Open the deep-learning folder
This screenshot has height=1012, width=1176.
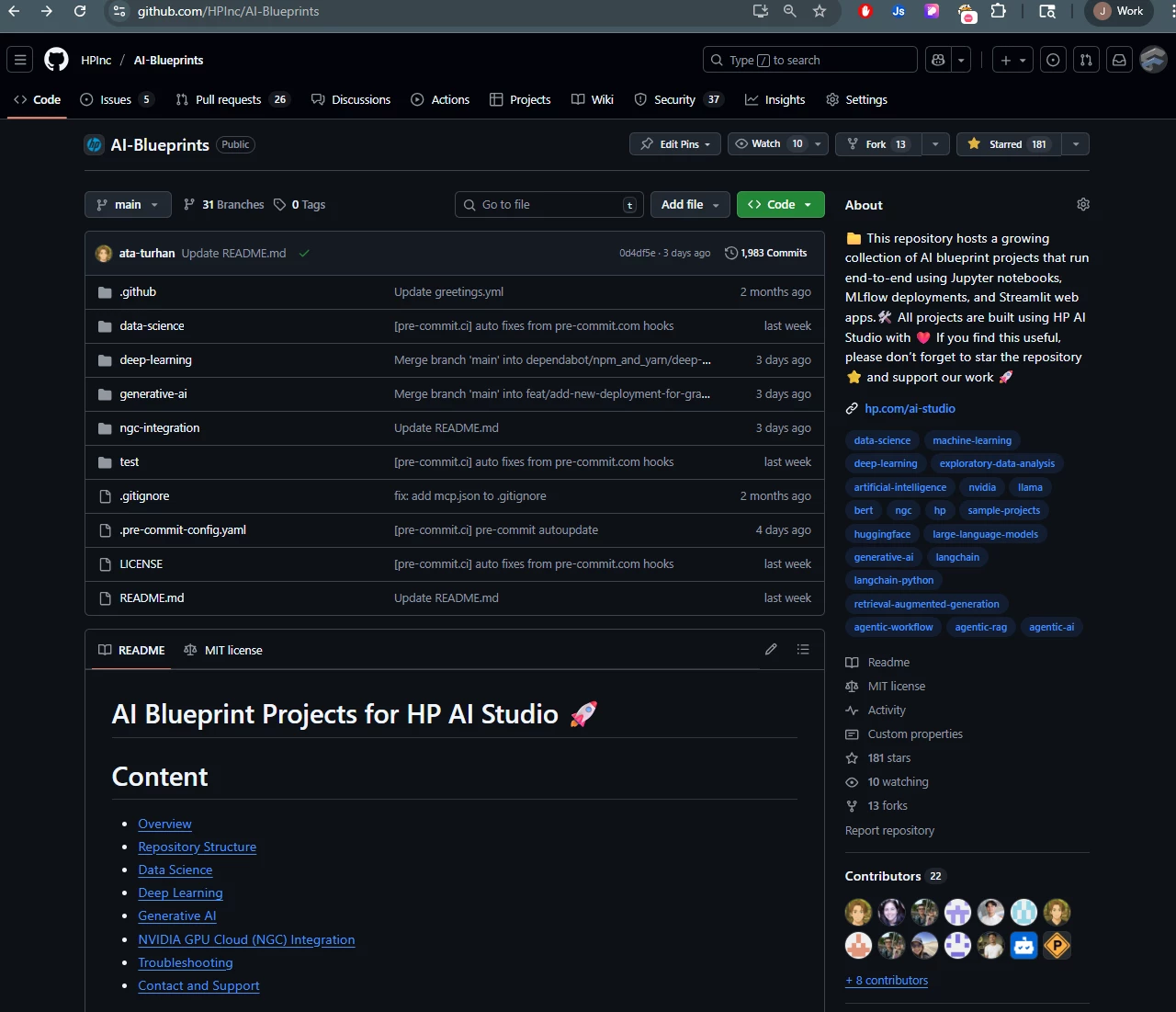click(x=155, y=359)
